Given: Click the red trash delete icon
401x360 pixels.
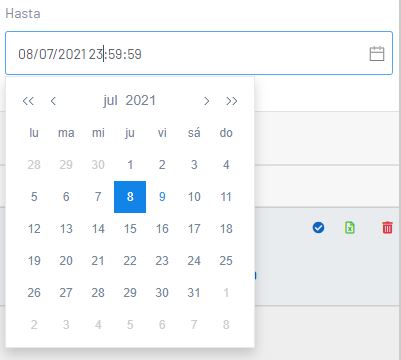Looking at the screenshot, I should click(387, 228).
